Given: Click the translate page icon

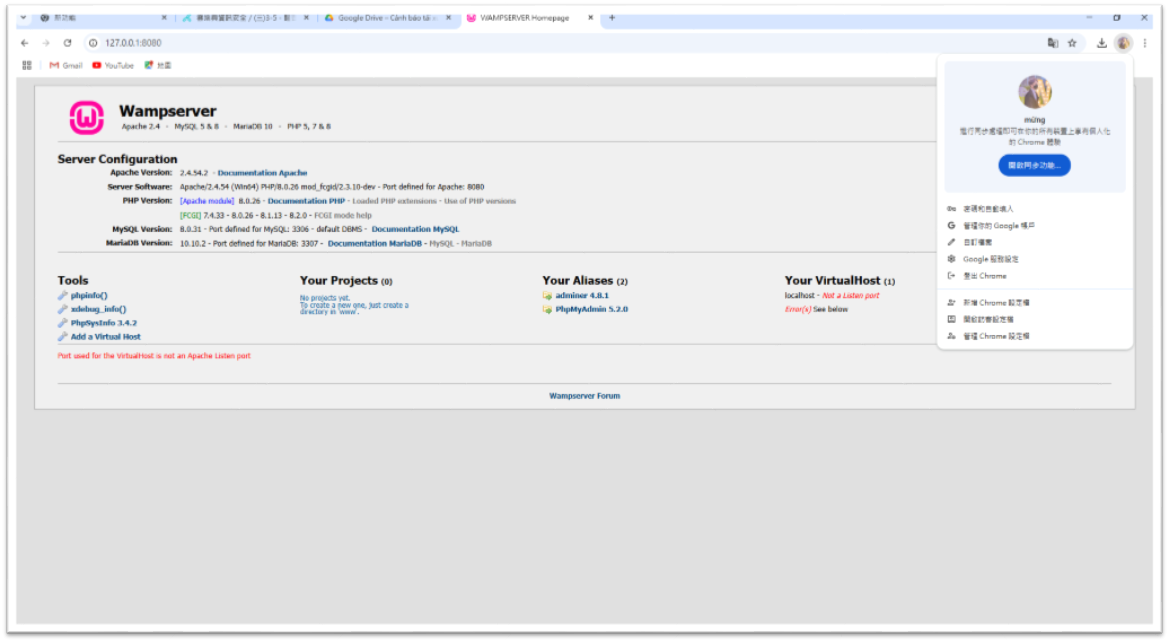Looking at the screenshot, I should (x=1052, y=43).
